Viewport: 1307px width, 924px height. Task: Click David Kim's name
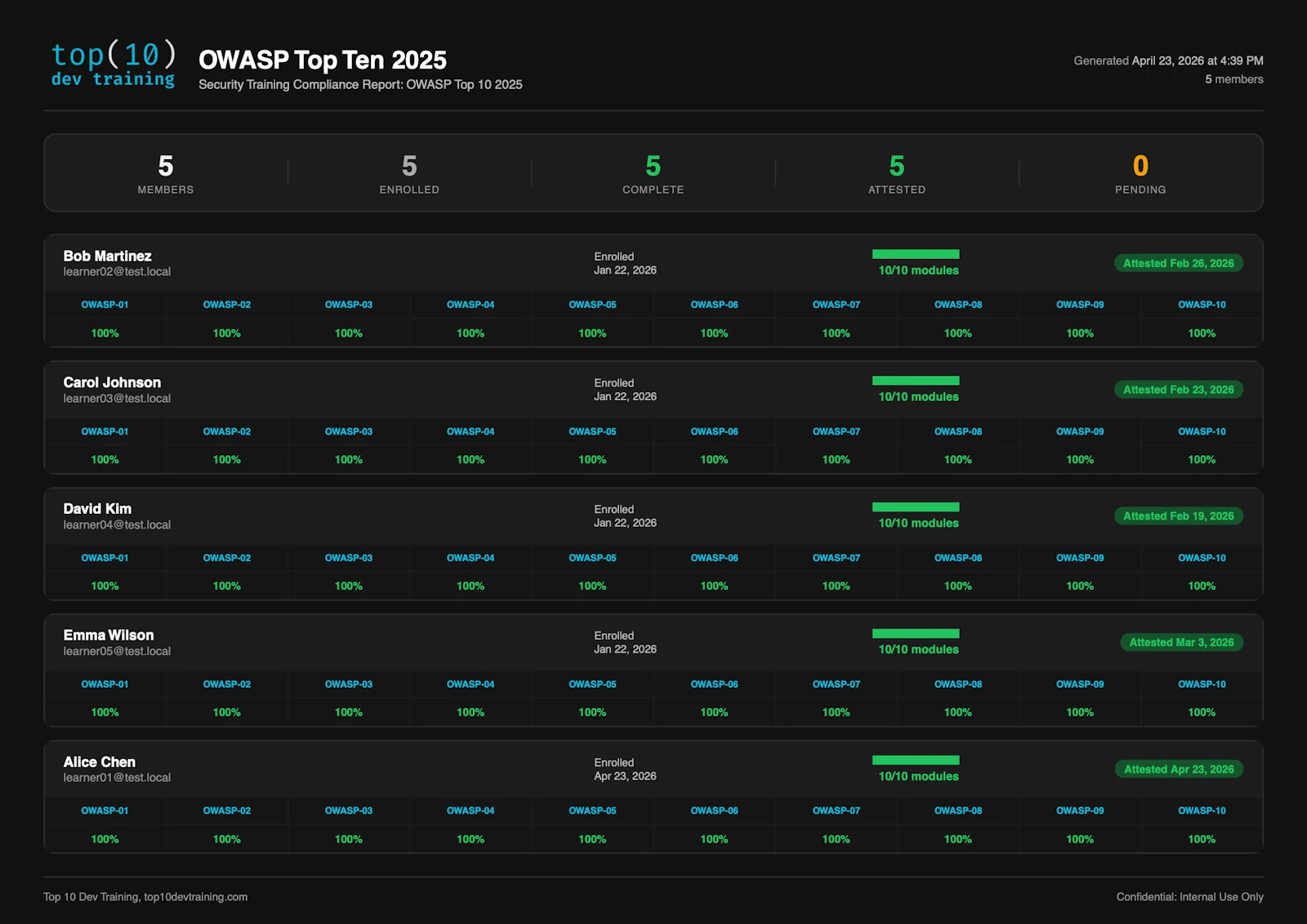pyautogui.click(x=97, y=509)
